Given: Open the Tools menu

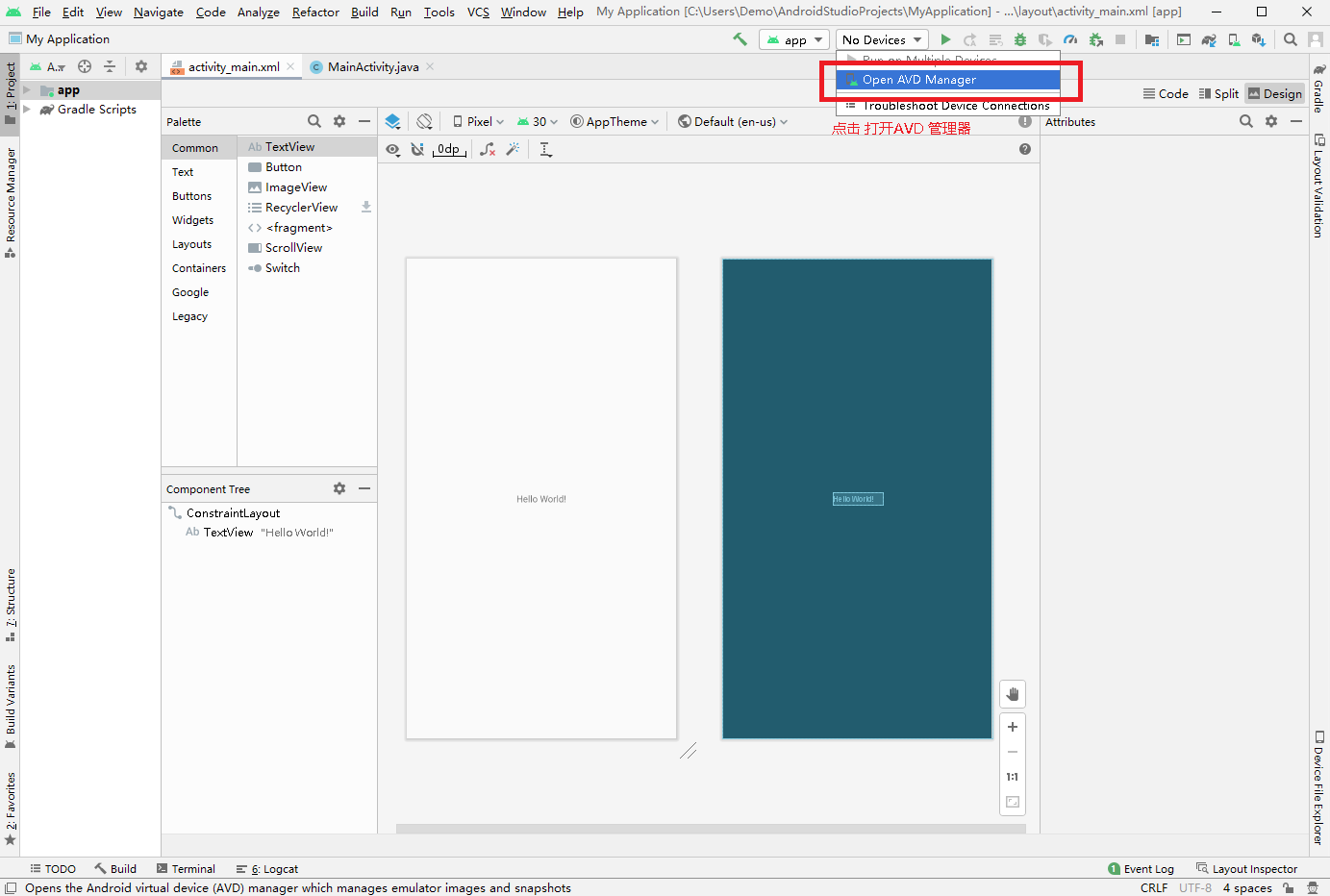Looking at the screenshot, I should pos(439,12).
